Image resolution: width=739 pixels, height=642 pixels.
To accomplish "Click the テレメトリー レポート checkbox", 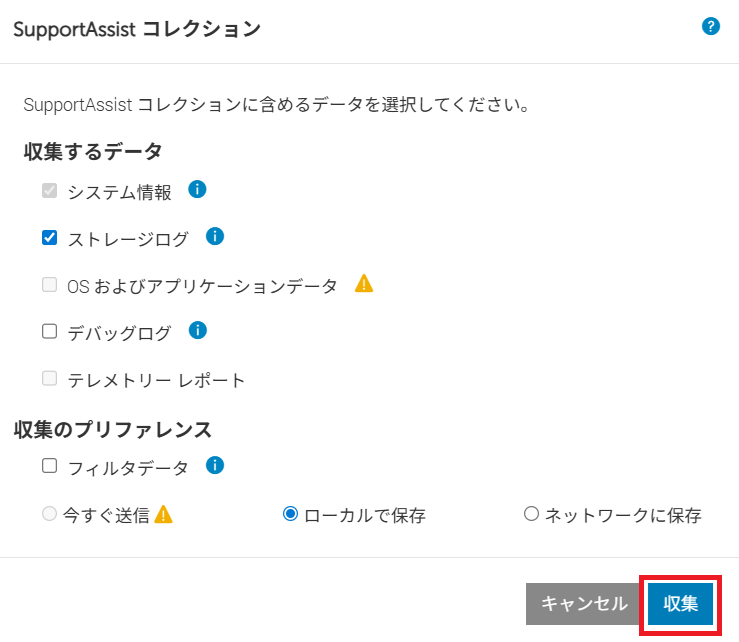I will tap(49, 379).
